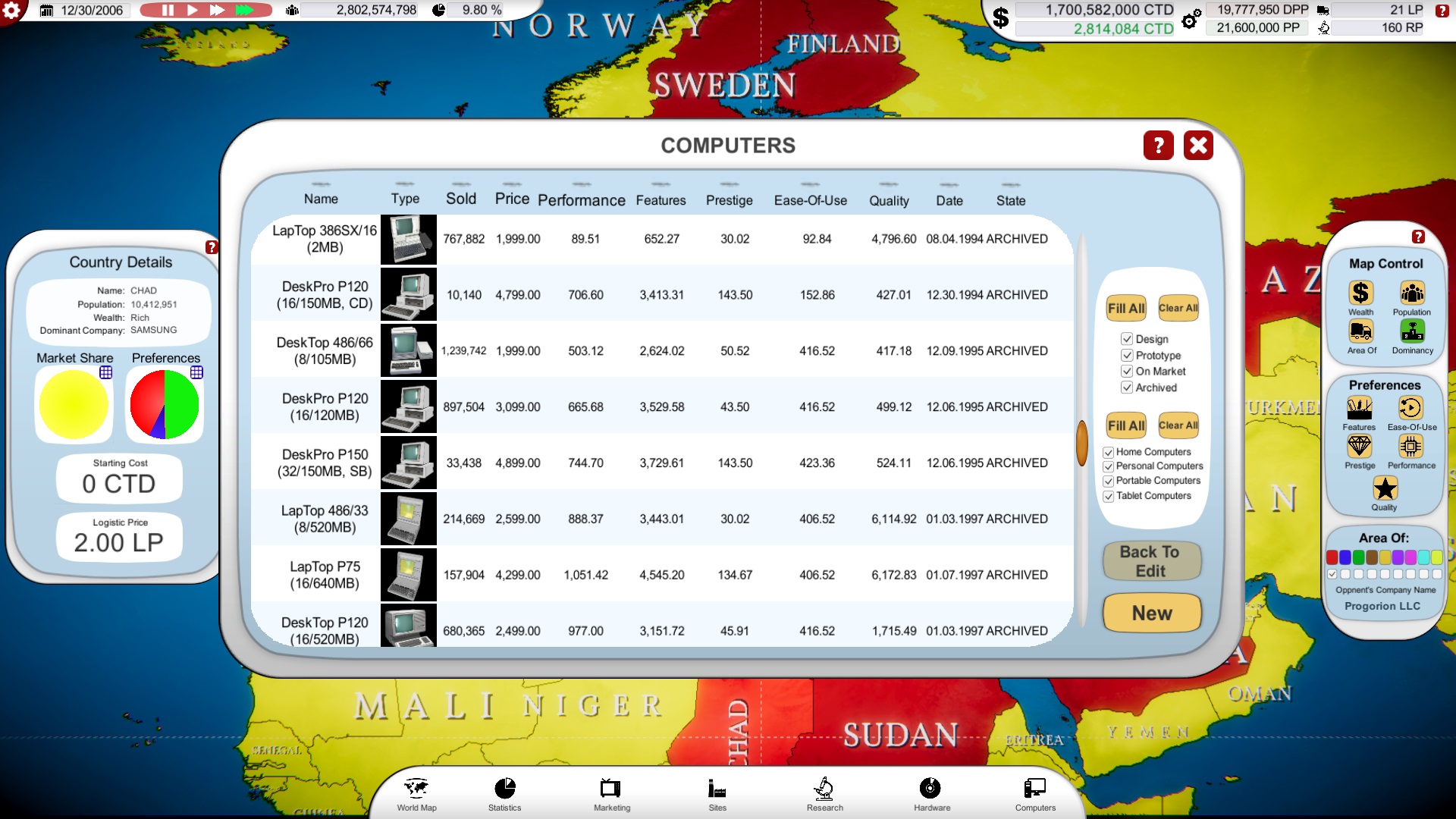This screenshot has height=819, width=1456.
Task: Open the Computers tab at bottom
Action: point(1034,794)
